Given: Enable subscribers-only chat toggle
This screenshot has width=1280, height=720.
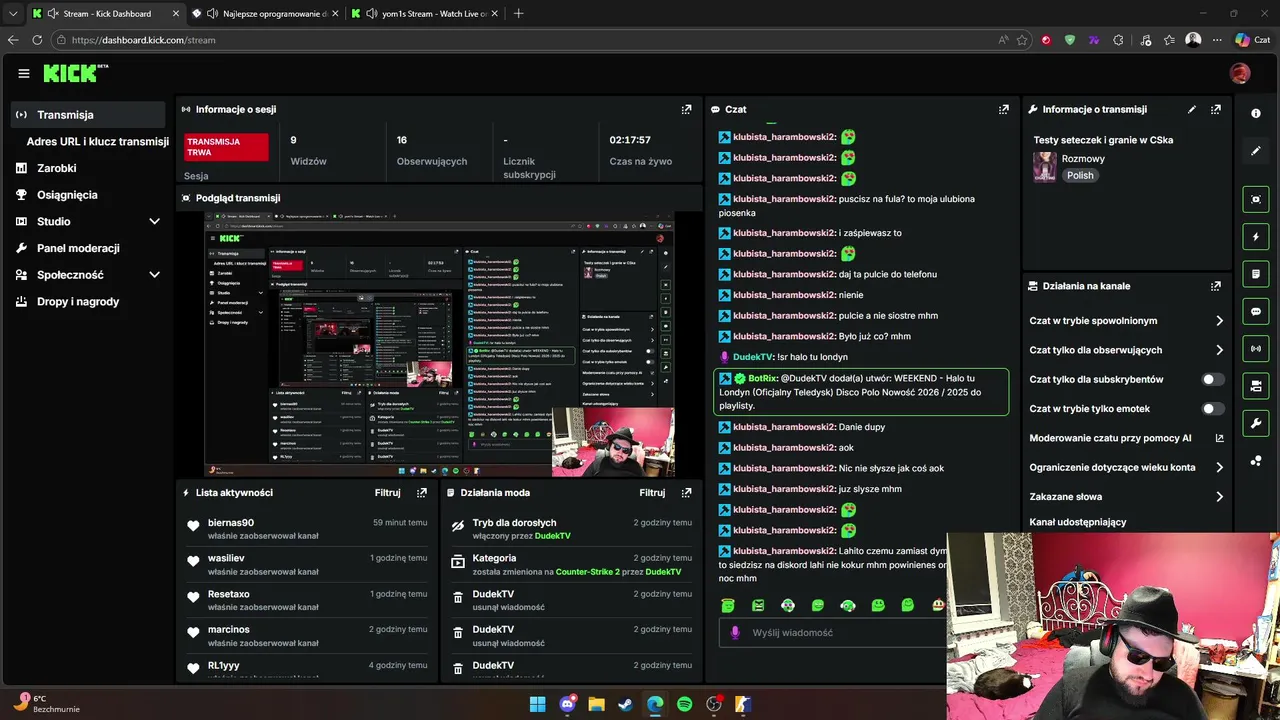Looking at the screenshot, I should coord(1212,380).
